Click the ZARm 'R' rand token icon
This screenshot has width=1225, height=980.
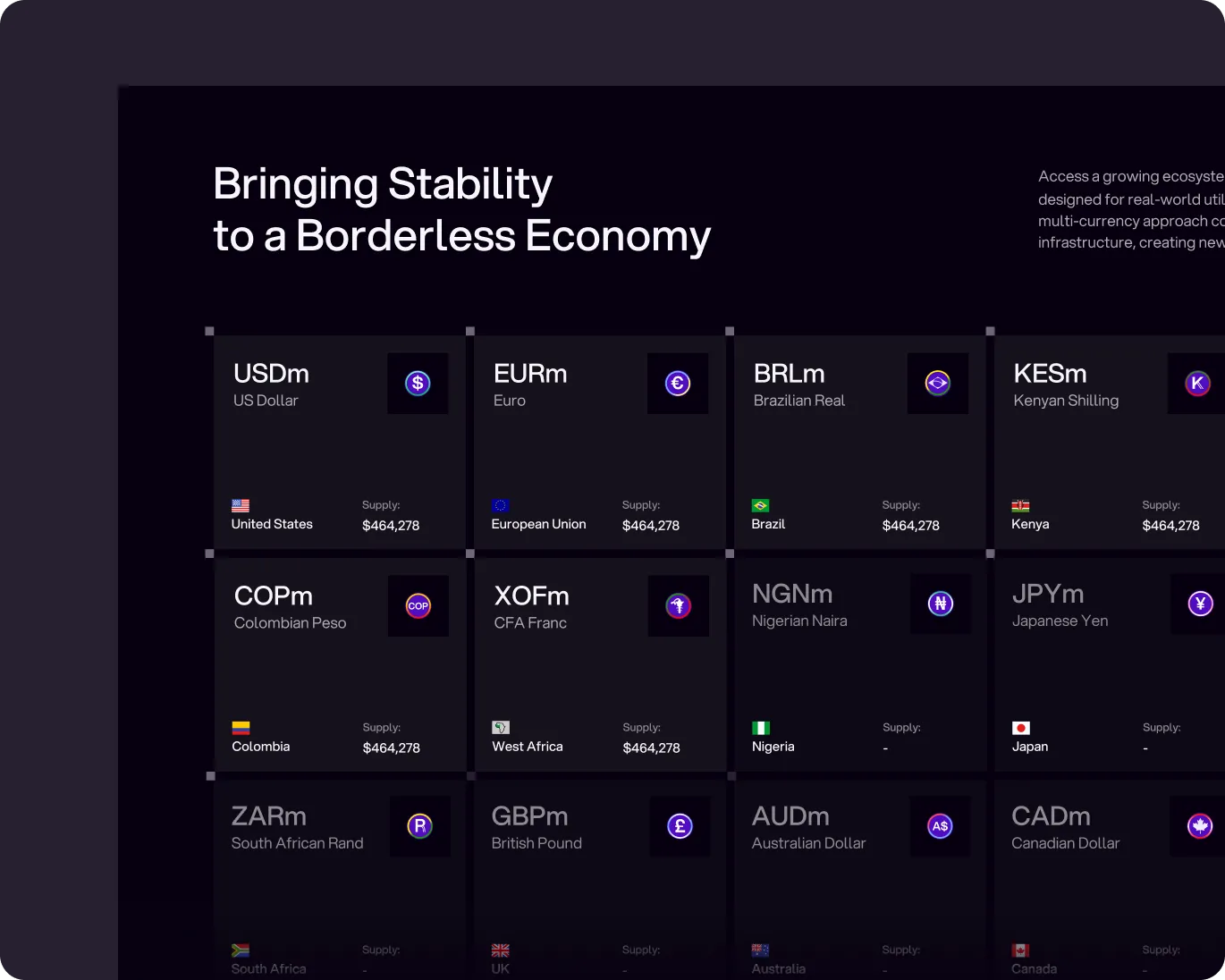(419, 825)
